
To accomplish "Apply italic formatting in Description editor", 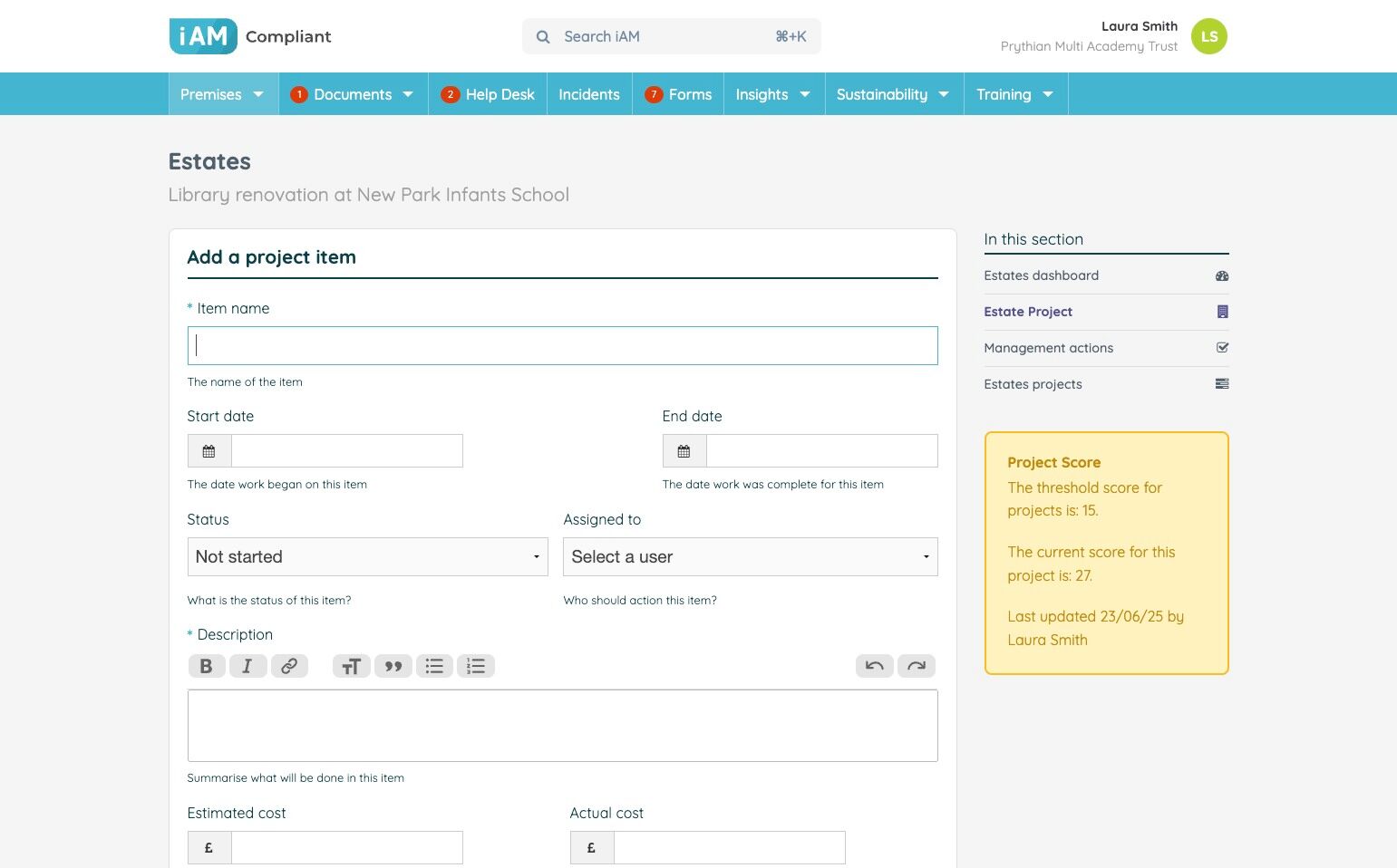I will (x=247, y=666).
